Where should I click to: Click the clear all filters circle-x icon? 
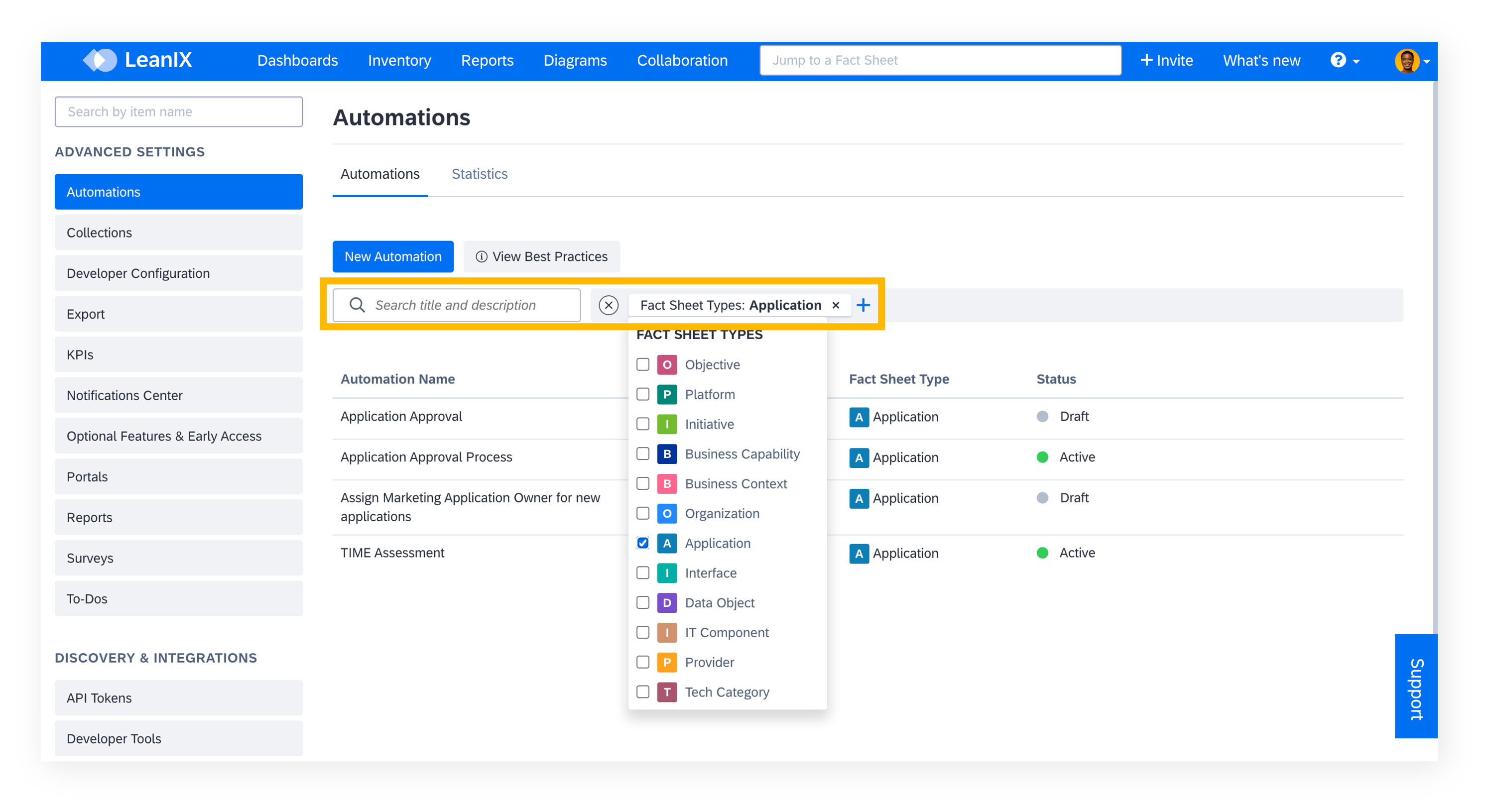click(x=608, y=305)
